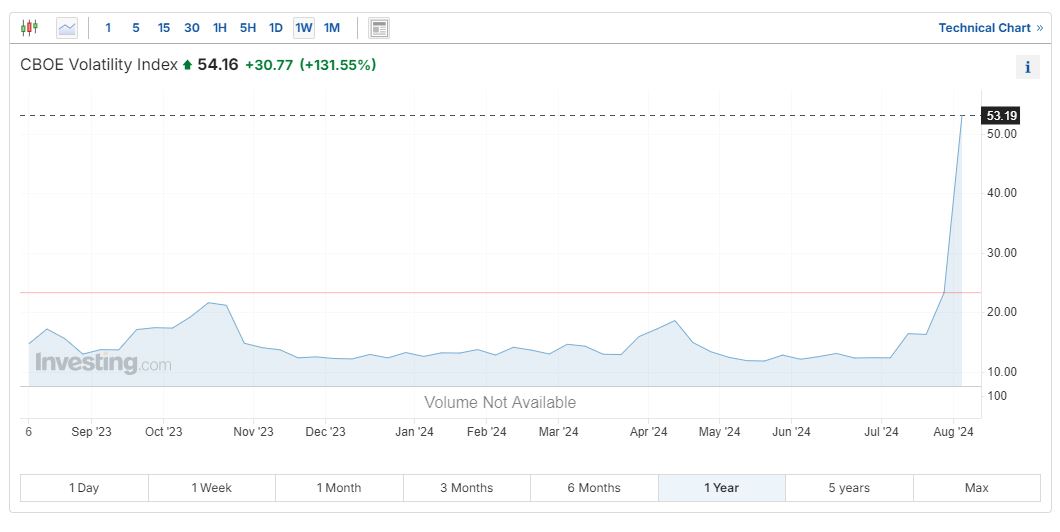
Task: Switch to 1D interval
Action: pyautogui.click(x=276, y=28)
